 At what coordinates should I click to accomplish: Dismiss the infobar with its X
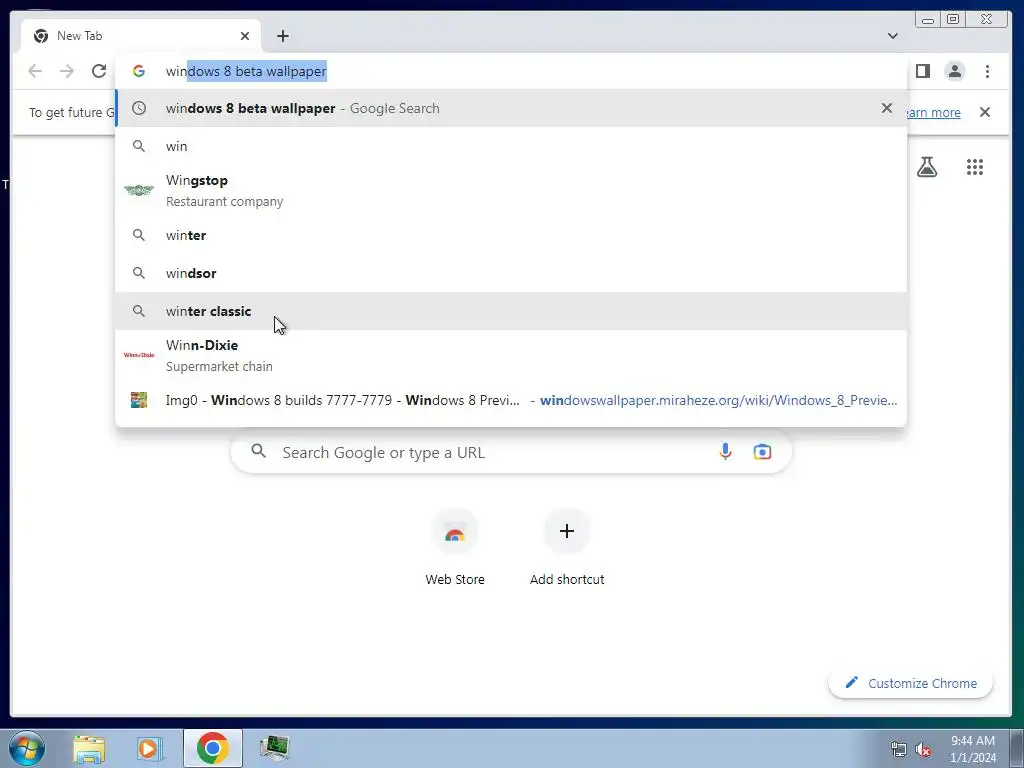point(985,112)
